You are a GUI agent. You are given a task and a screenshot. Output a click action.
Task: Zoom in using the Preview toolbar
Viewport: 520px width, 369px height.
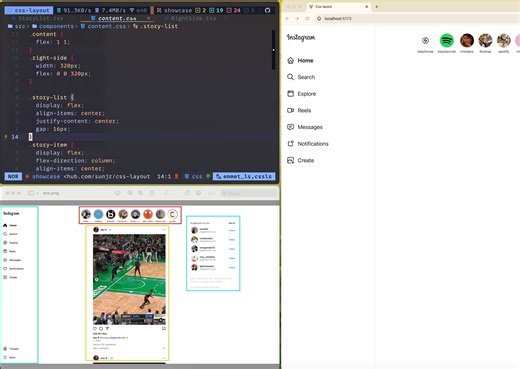click(x=141, y=193)
